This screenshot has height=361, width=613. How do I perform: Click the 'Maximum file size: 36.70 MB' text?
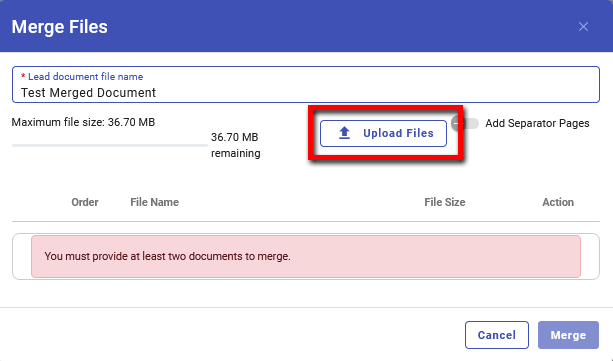[83, 122]
